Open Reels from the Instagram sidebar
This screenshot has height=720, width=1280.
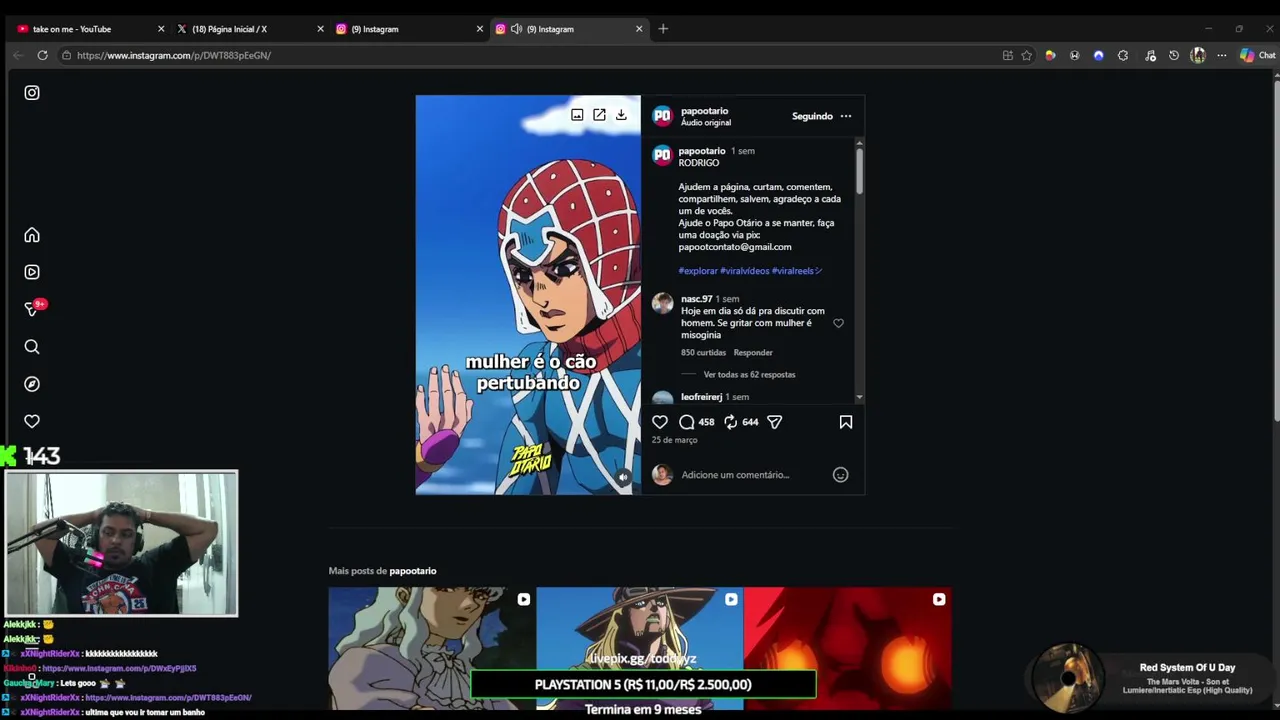pyautogui.click(x=32, y=272)
